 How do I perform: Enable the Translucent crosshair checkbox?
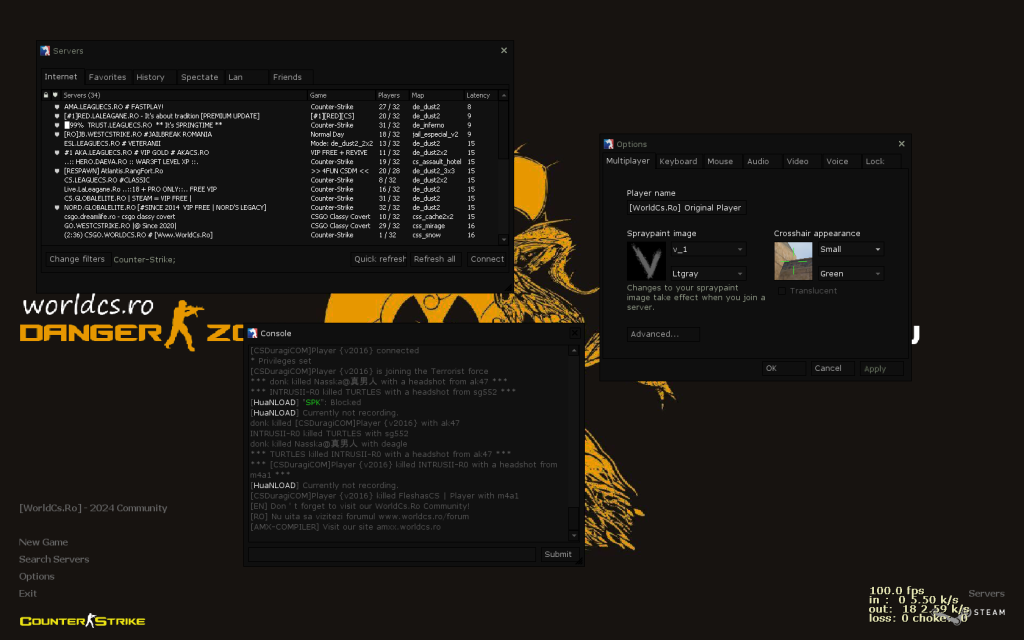tap(782, 291)
